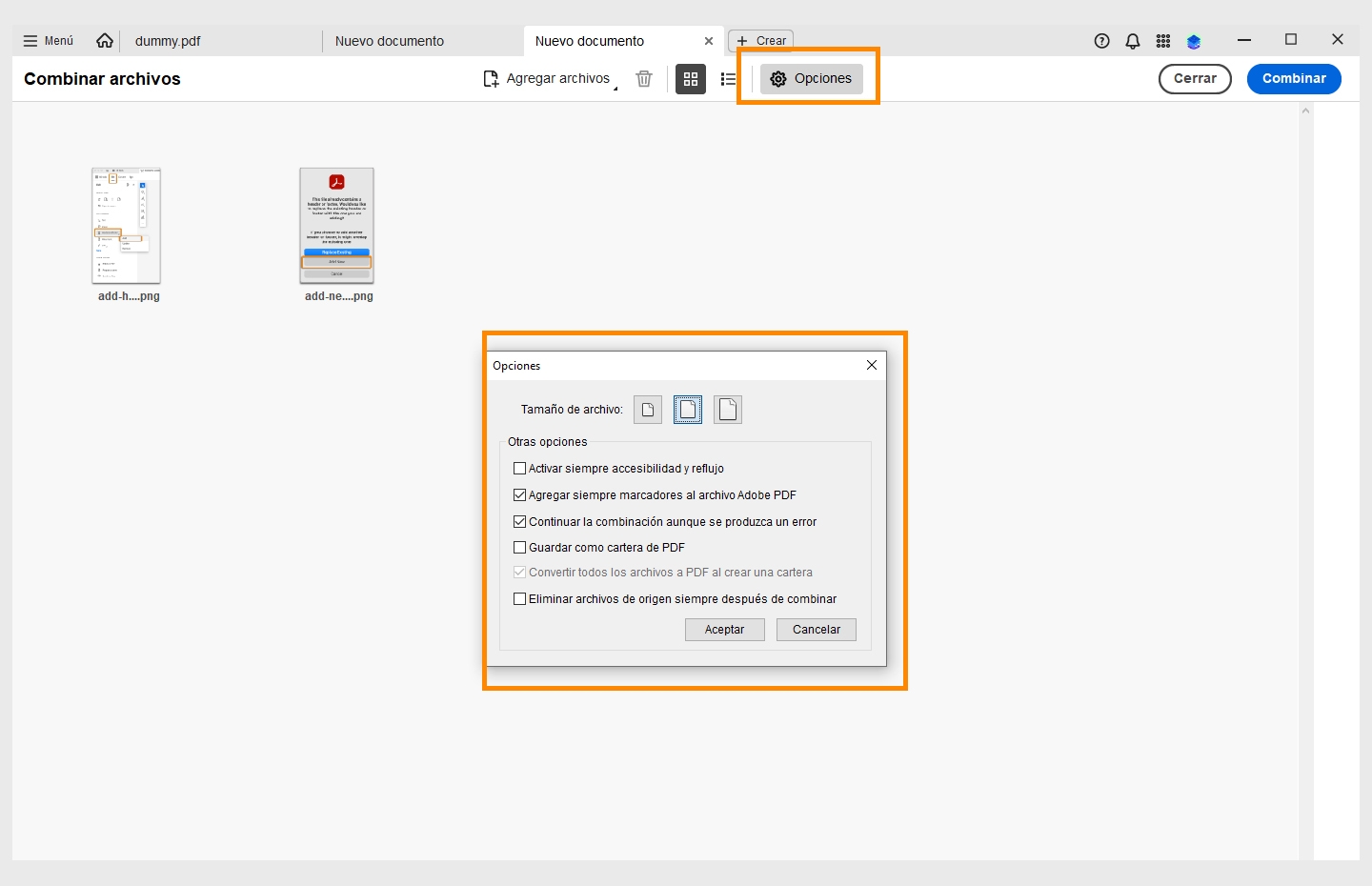Image resolution: width=1372 pixels, height=886 pixels.
Task: Open the notifications bell
Action: pos(1133,41)
